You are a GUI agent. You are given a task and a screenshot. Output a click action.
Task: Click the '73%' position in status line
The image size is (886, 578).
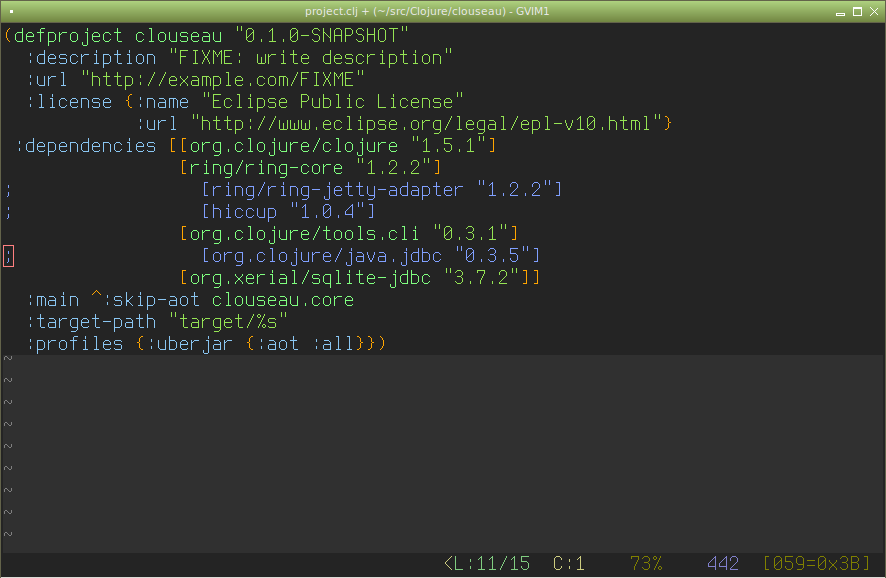click(645, 564)
